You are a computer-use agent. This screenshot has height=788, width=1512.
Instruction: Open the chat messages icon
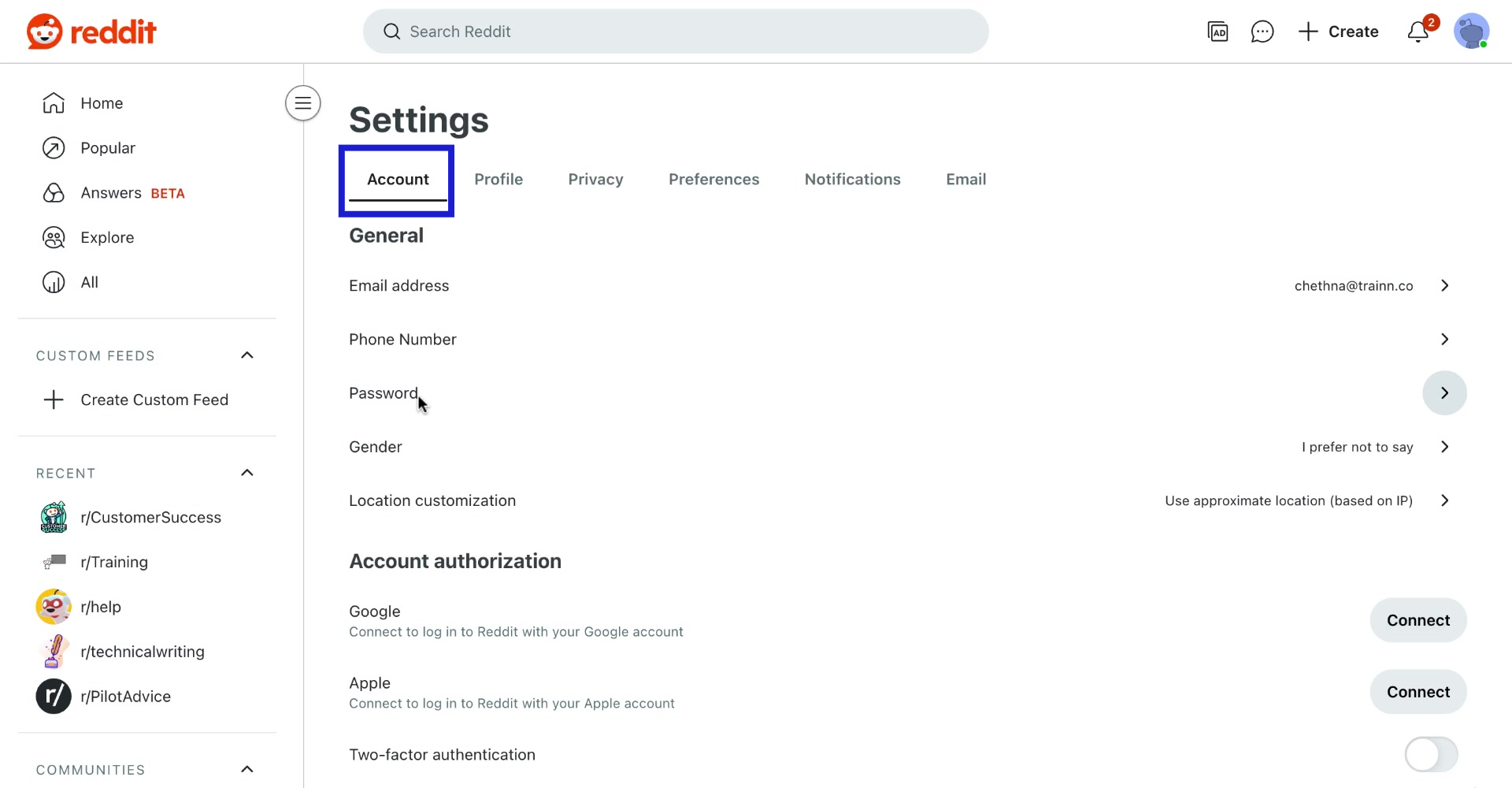1262,32
